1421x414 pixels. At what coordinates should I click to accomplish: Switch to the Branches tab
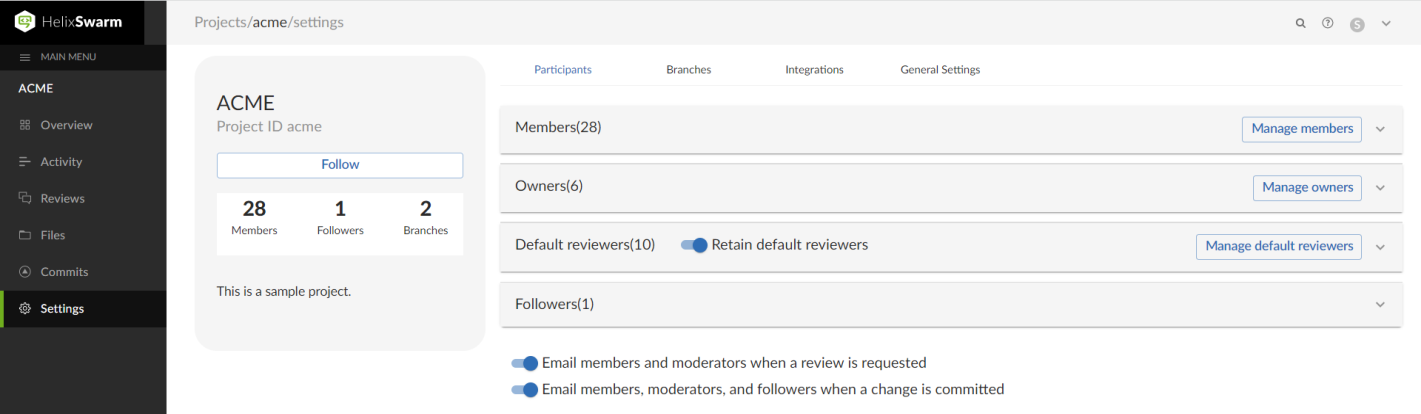point(688,70)
